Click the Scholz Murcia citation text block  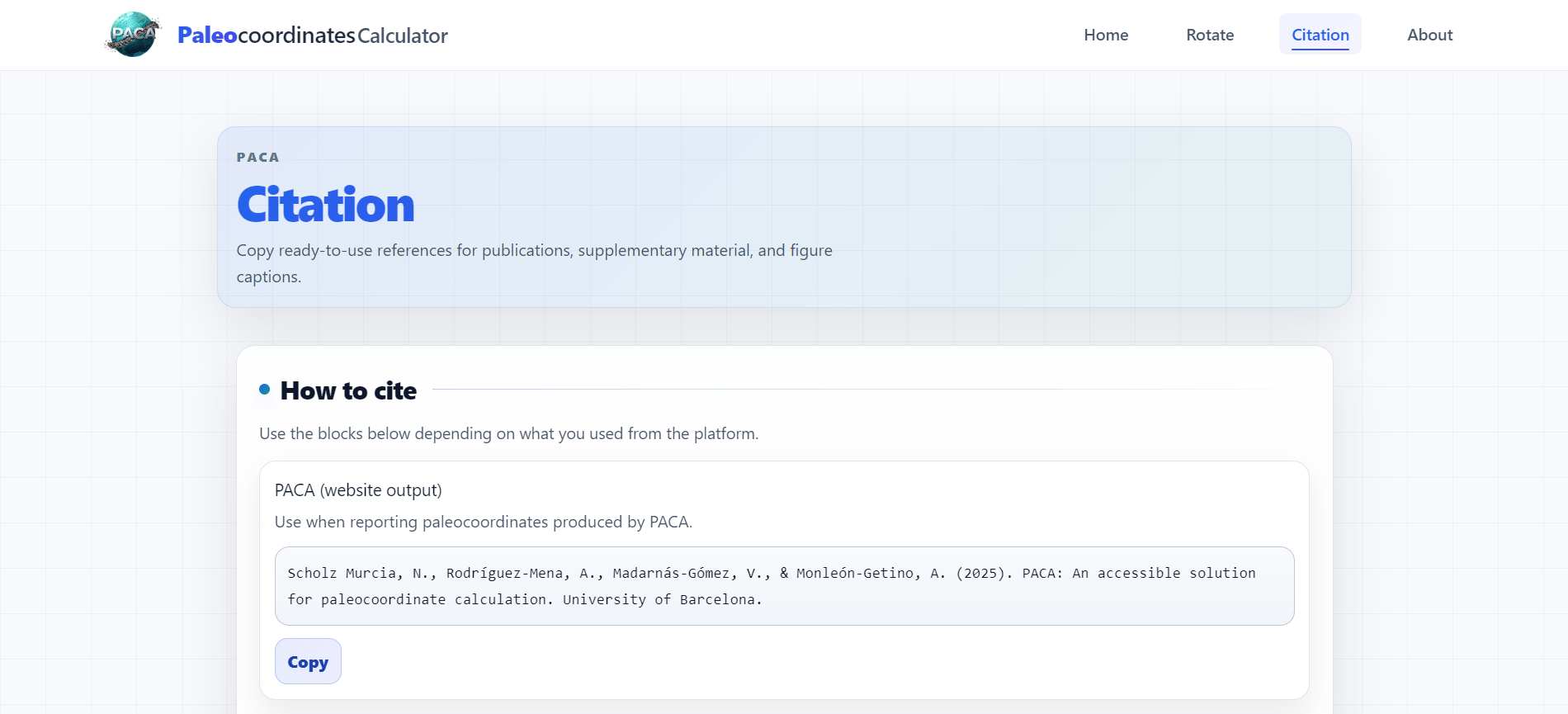click(784, 586)
